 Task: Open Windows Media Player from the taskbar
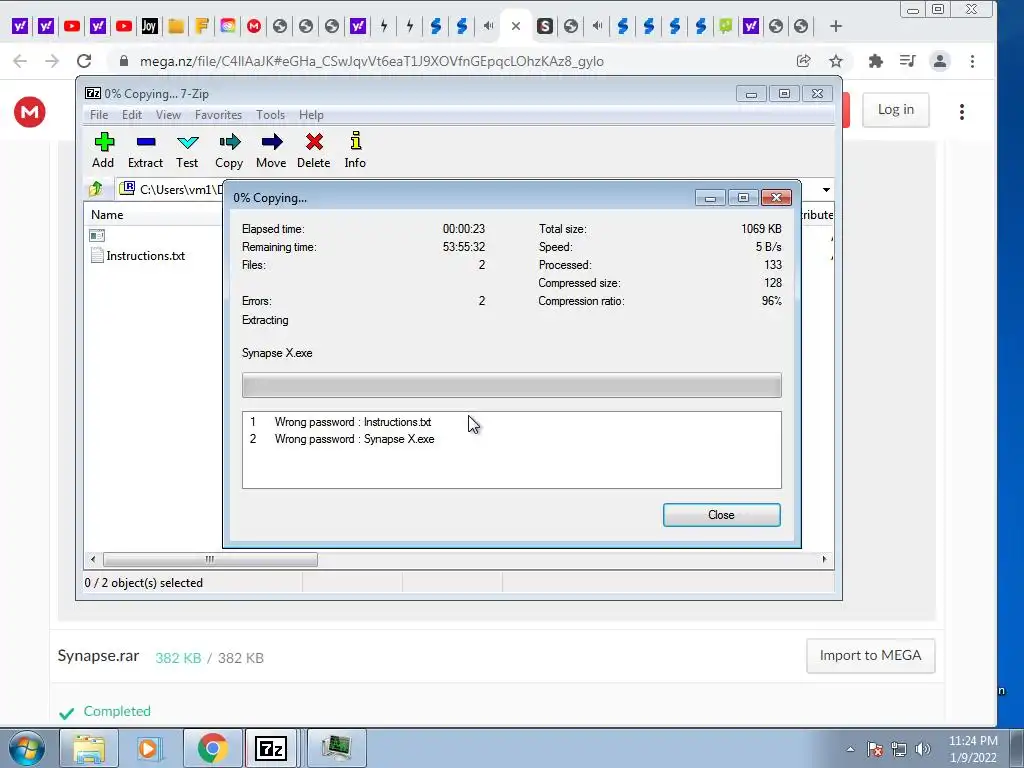point(149,748)
